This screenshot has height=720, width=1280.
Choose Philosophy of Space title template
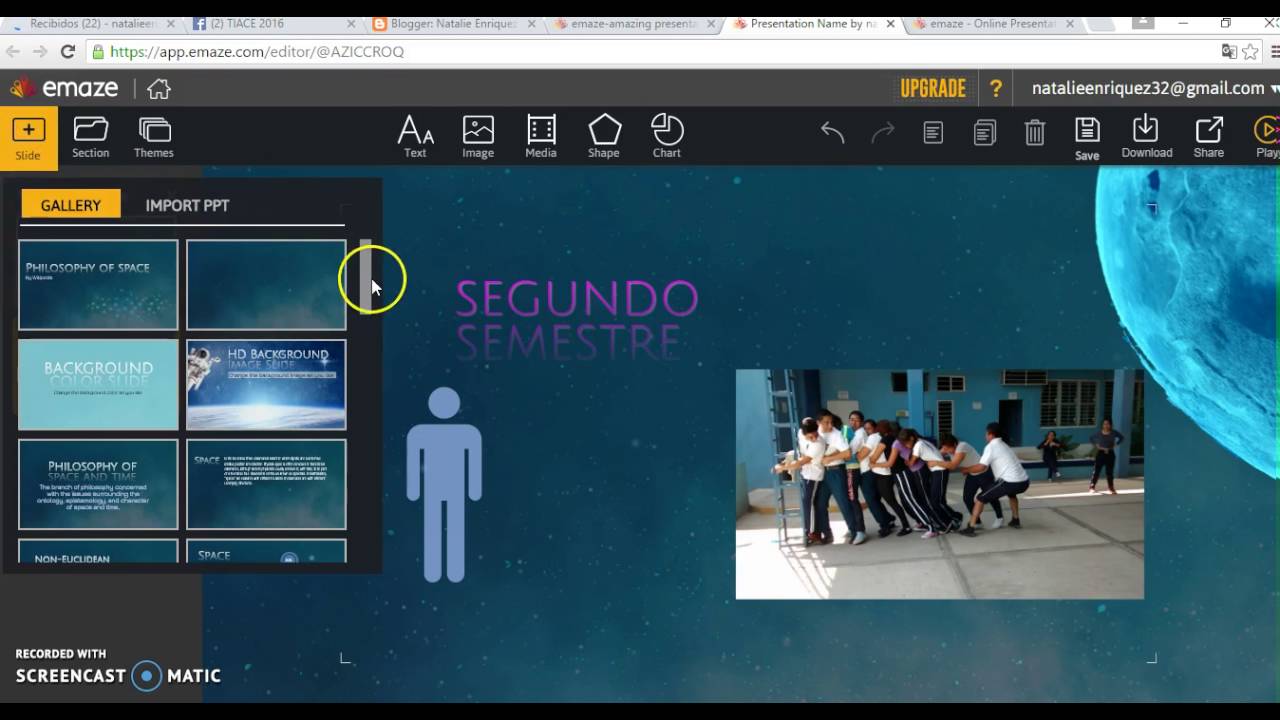tap(98, 285)
